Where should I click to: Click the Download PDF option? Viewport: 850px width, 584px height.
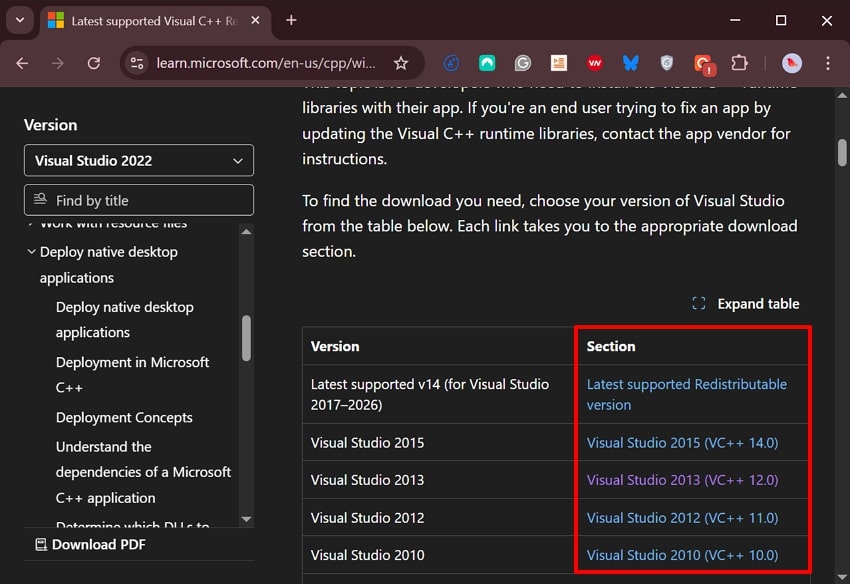click(x=89, y=544)
